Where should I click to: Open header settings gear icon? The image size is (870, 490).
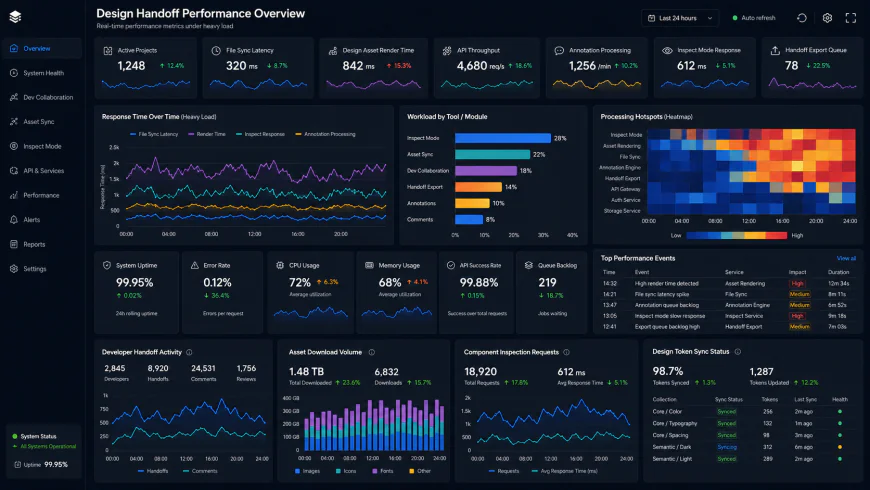click(827, 18)
